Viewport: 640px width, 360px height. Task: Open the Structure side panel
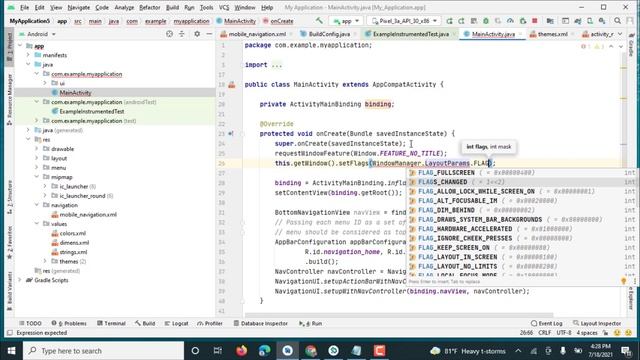10,197
